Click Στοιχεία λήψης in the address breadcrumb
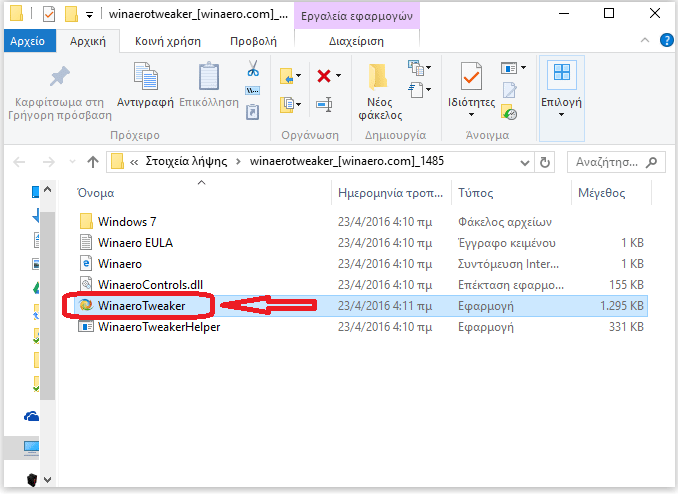This screenshot has width=678, height=494. click(186, 161)
